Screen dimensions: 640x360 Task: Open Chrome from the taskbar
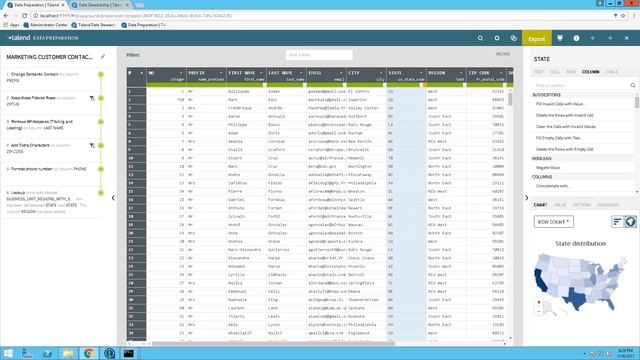89,353
